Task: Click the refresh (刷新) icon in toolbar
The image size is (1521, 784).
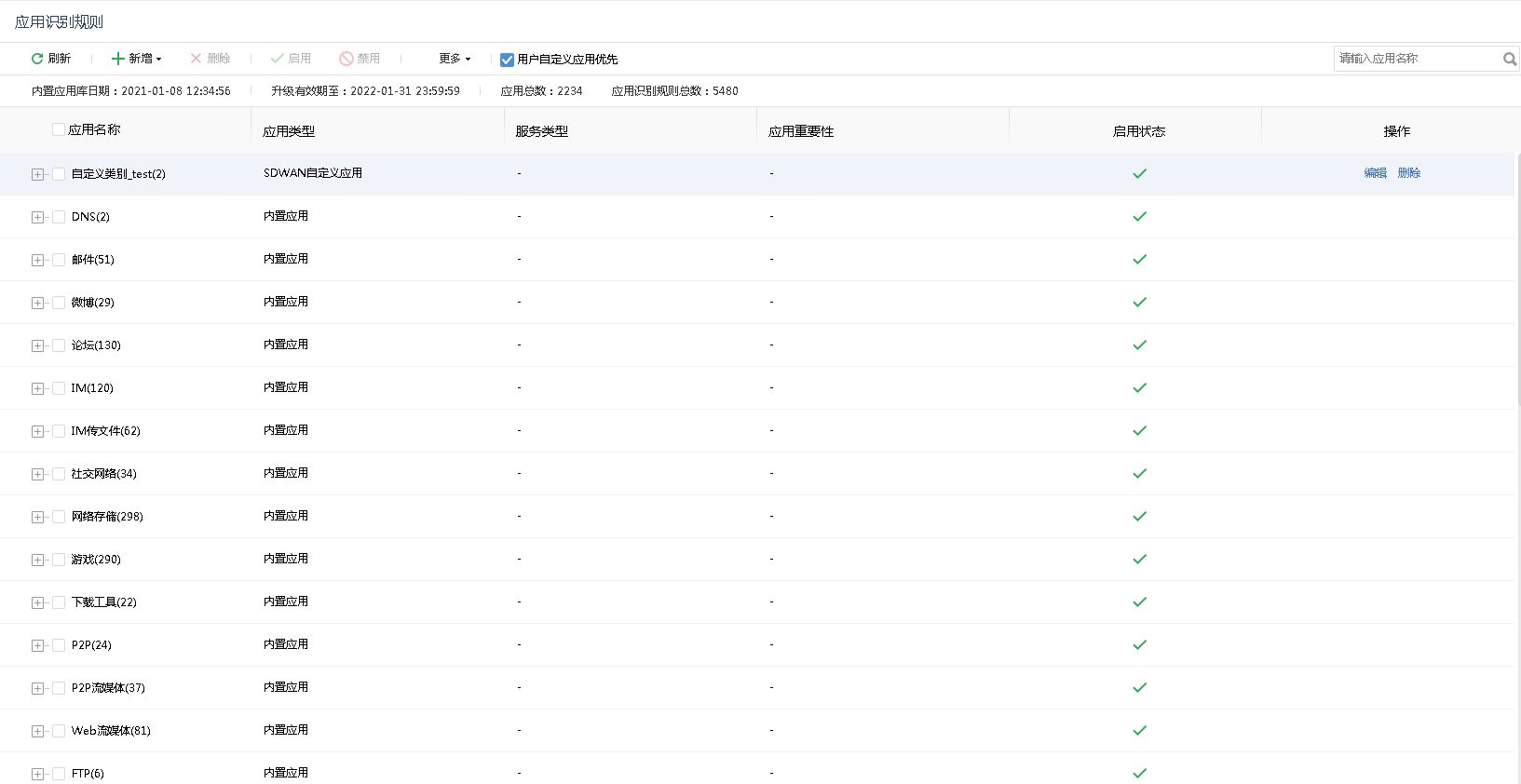Action: coord(37,59)
